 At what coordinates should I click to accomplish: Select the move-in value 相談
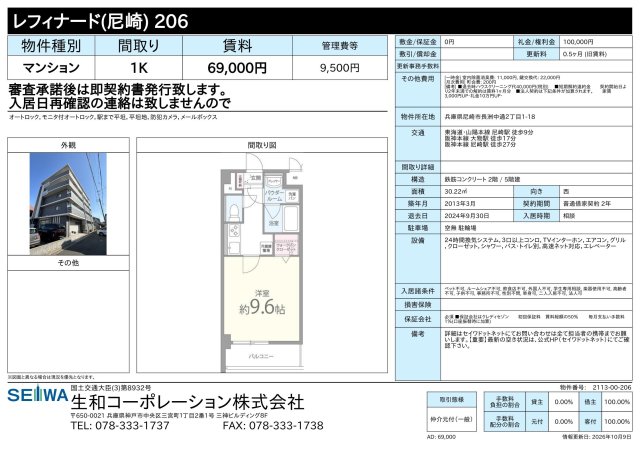569,216
